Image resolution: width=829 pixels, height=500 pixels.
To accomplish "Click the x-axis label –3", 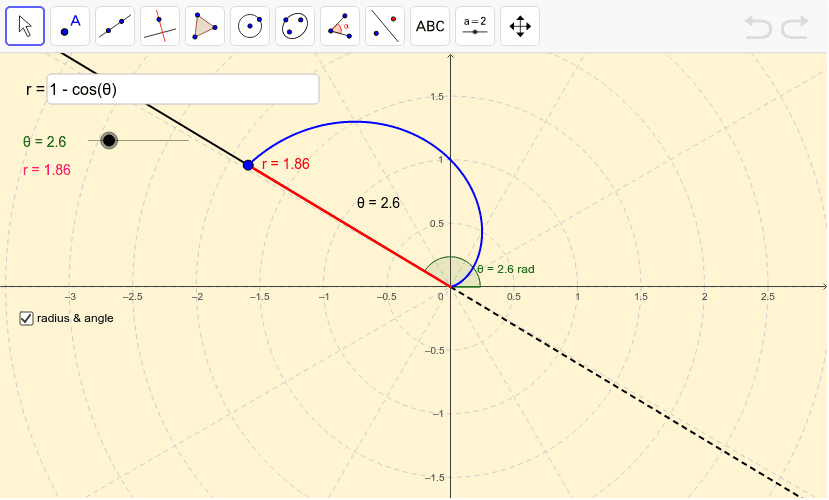I will pos(70,297).
